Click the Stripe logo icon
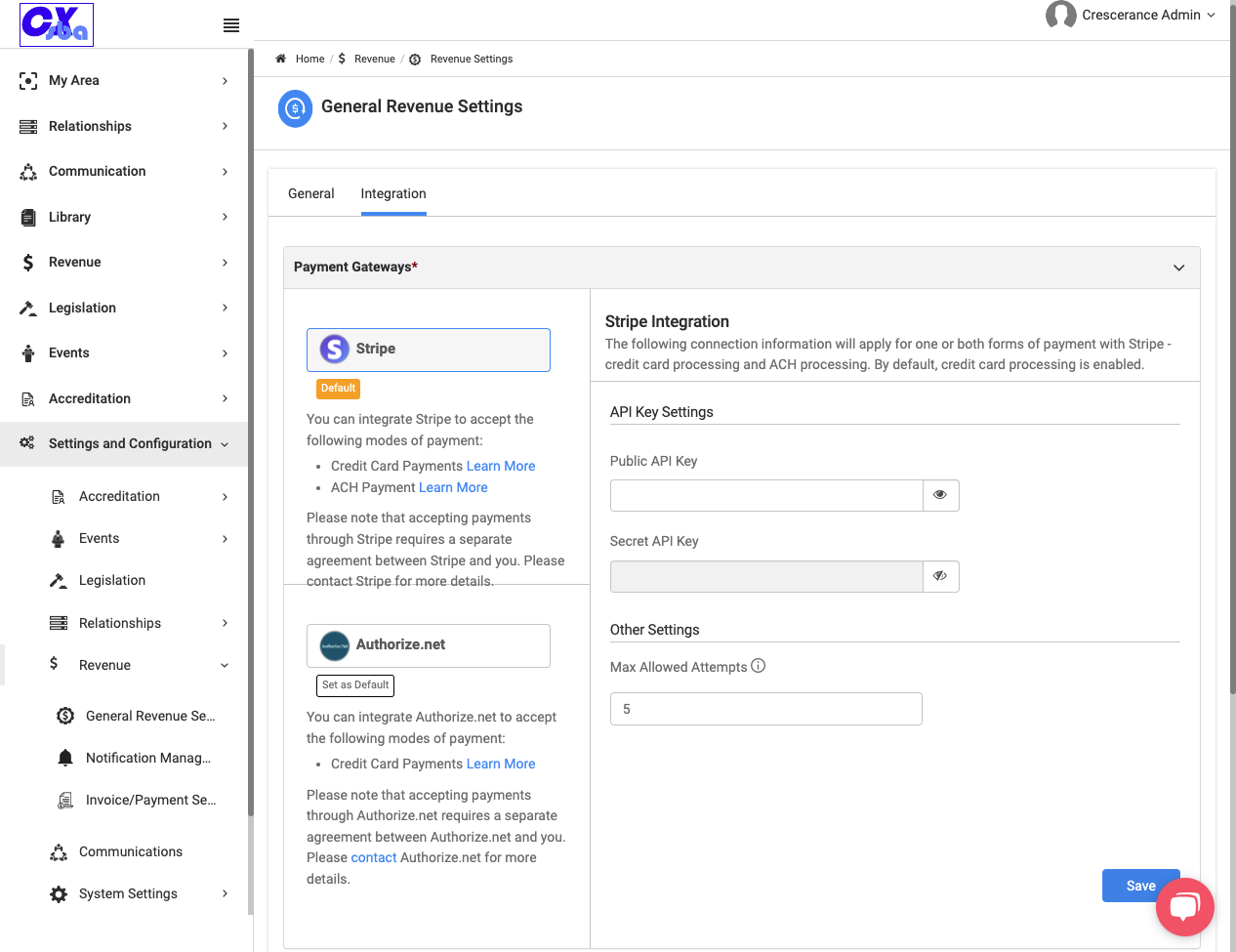Viewport: 1236px width, 952px height. click(335, 349)
